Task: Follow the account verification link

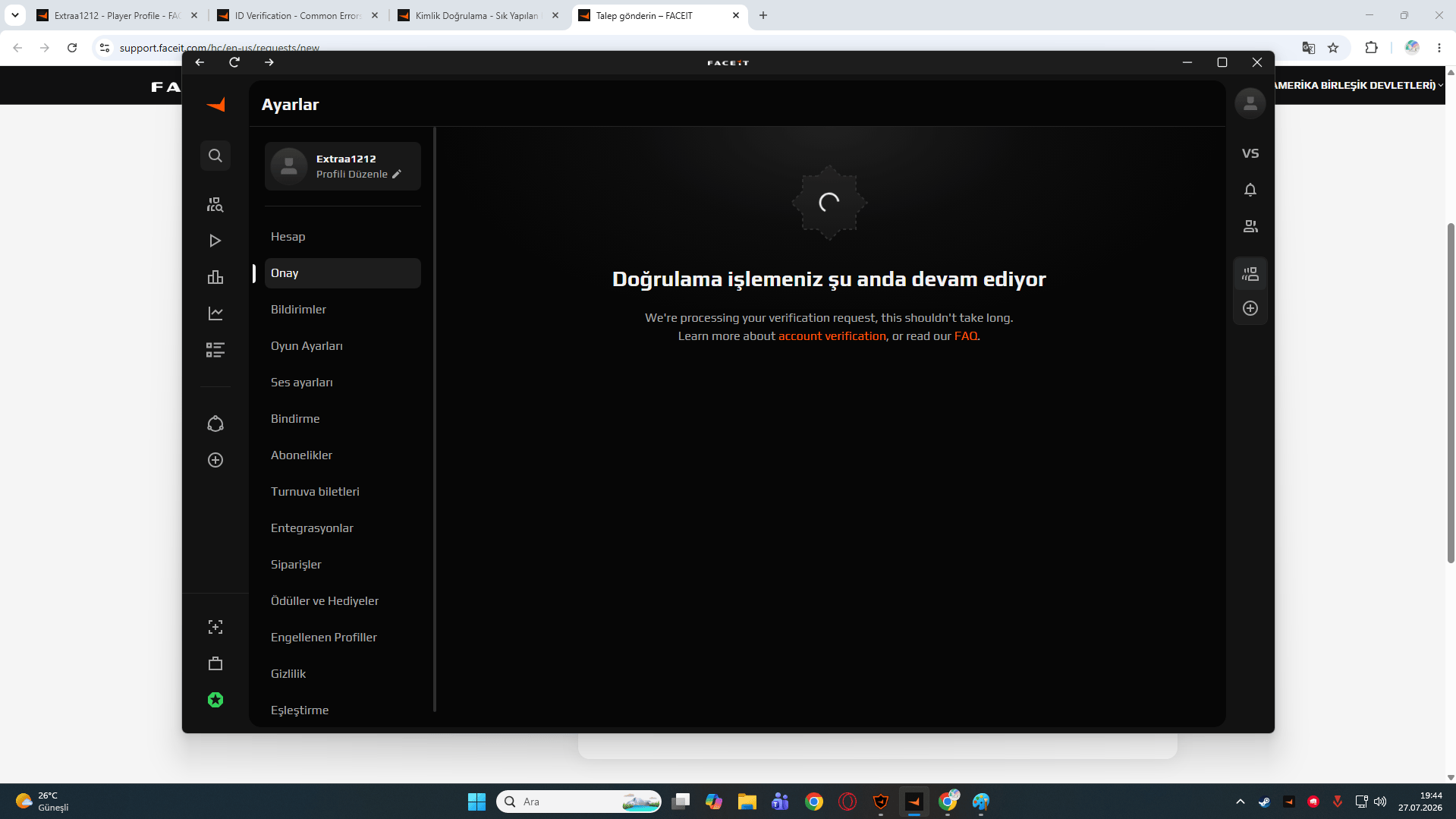Action: (832, 336)
